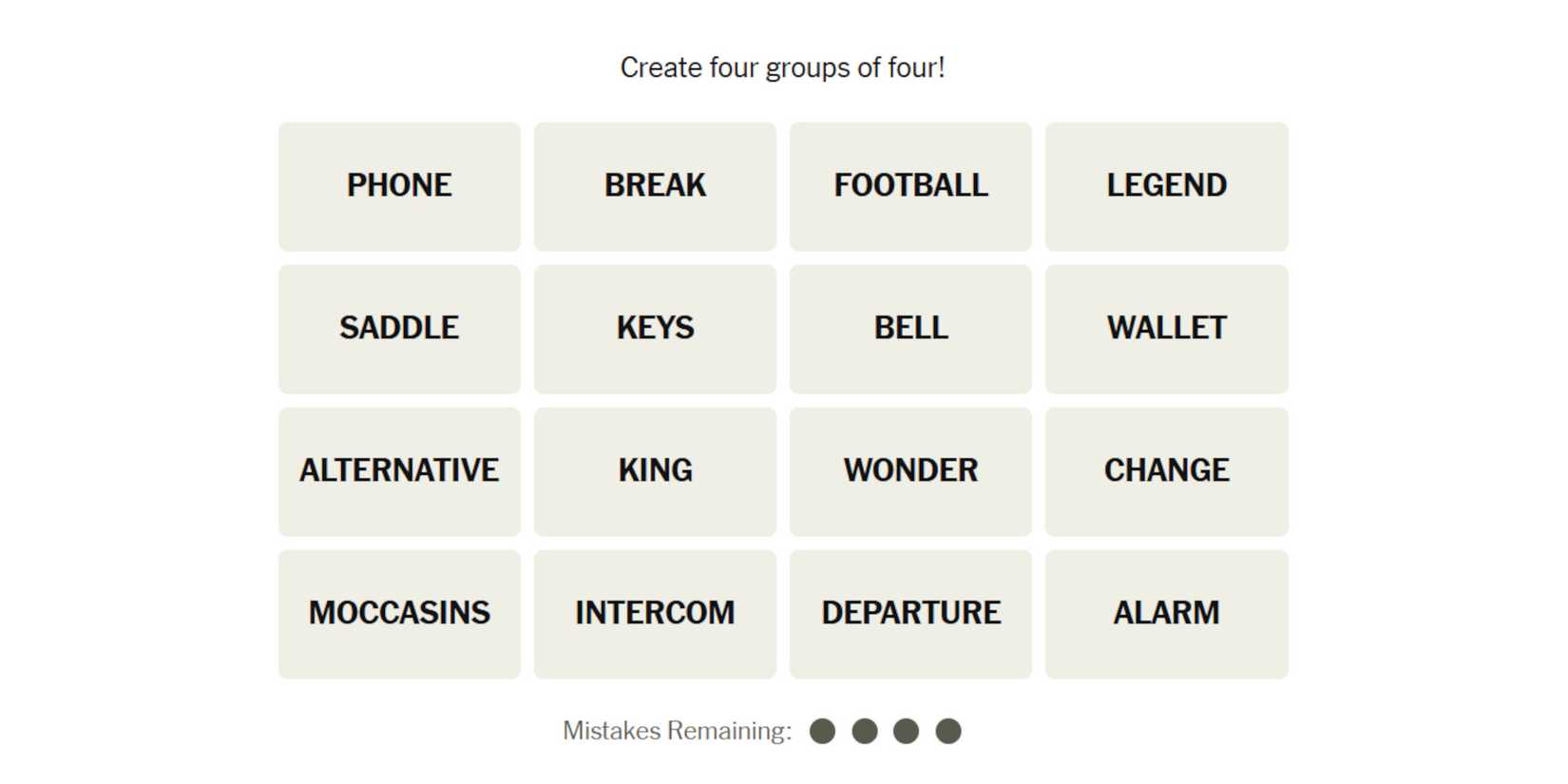Select the ALTERNATIVE tile
Screen dimensions: 1568x784
coord(399,471)
